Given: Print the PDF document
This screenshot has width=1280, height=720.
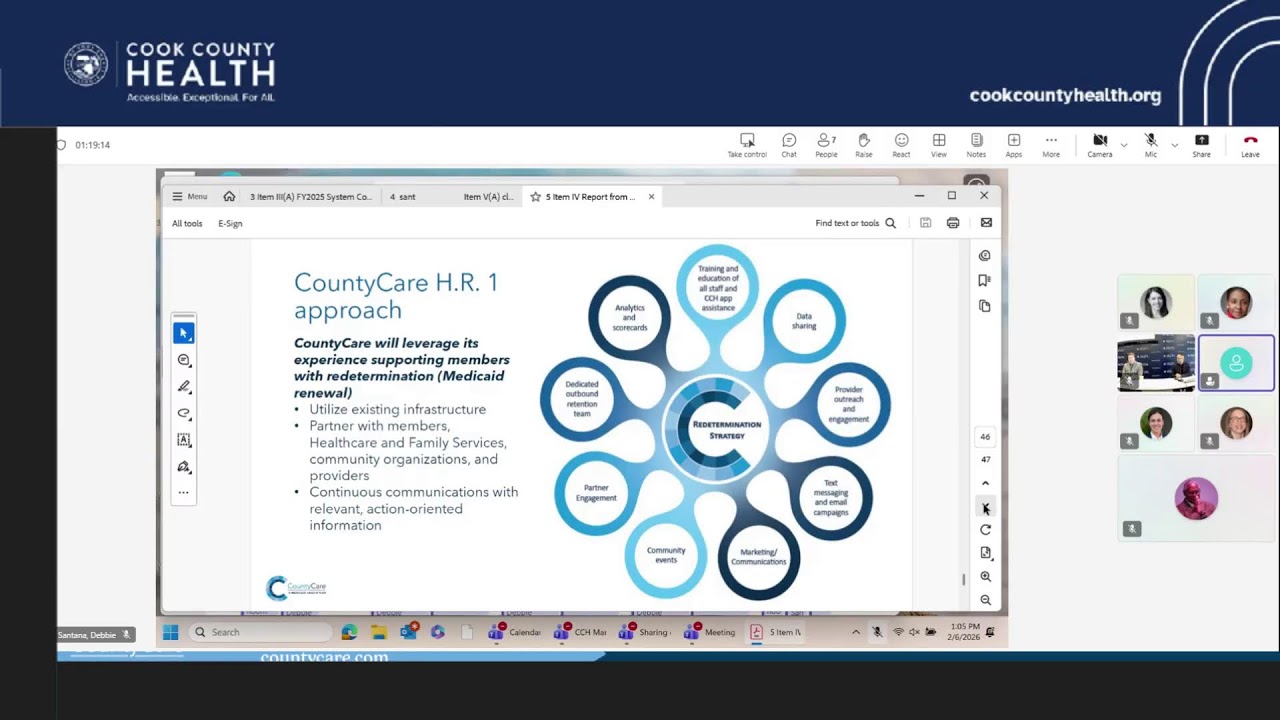Looking at the screenshot, I should click(x=953, y=223).
